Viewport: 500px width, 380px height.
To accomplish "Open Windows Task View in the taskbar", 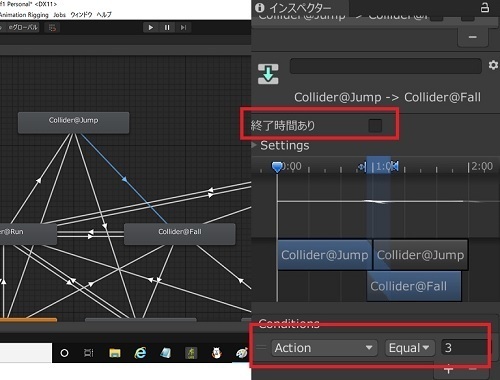I will [x=89, y=353].
